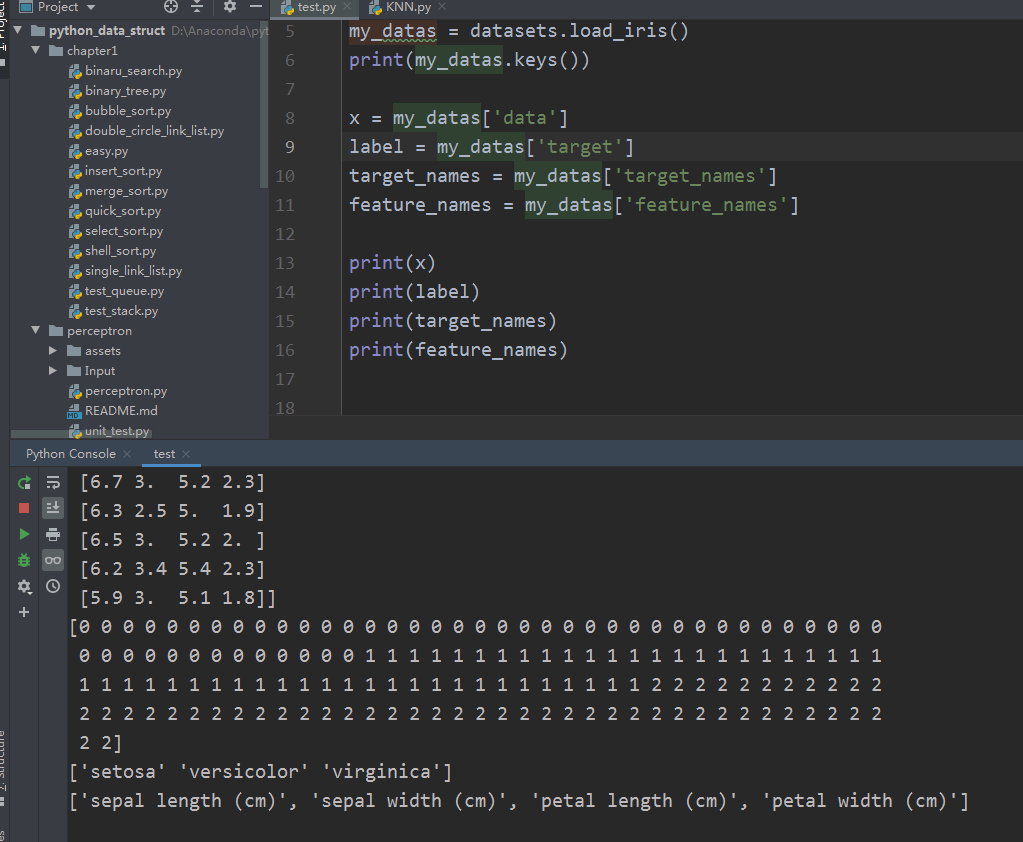
Task: Expand the Input folder
Action: click(53, 370)
